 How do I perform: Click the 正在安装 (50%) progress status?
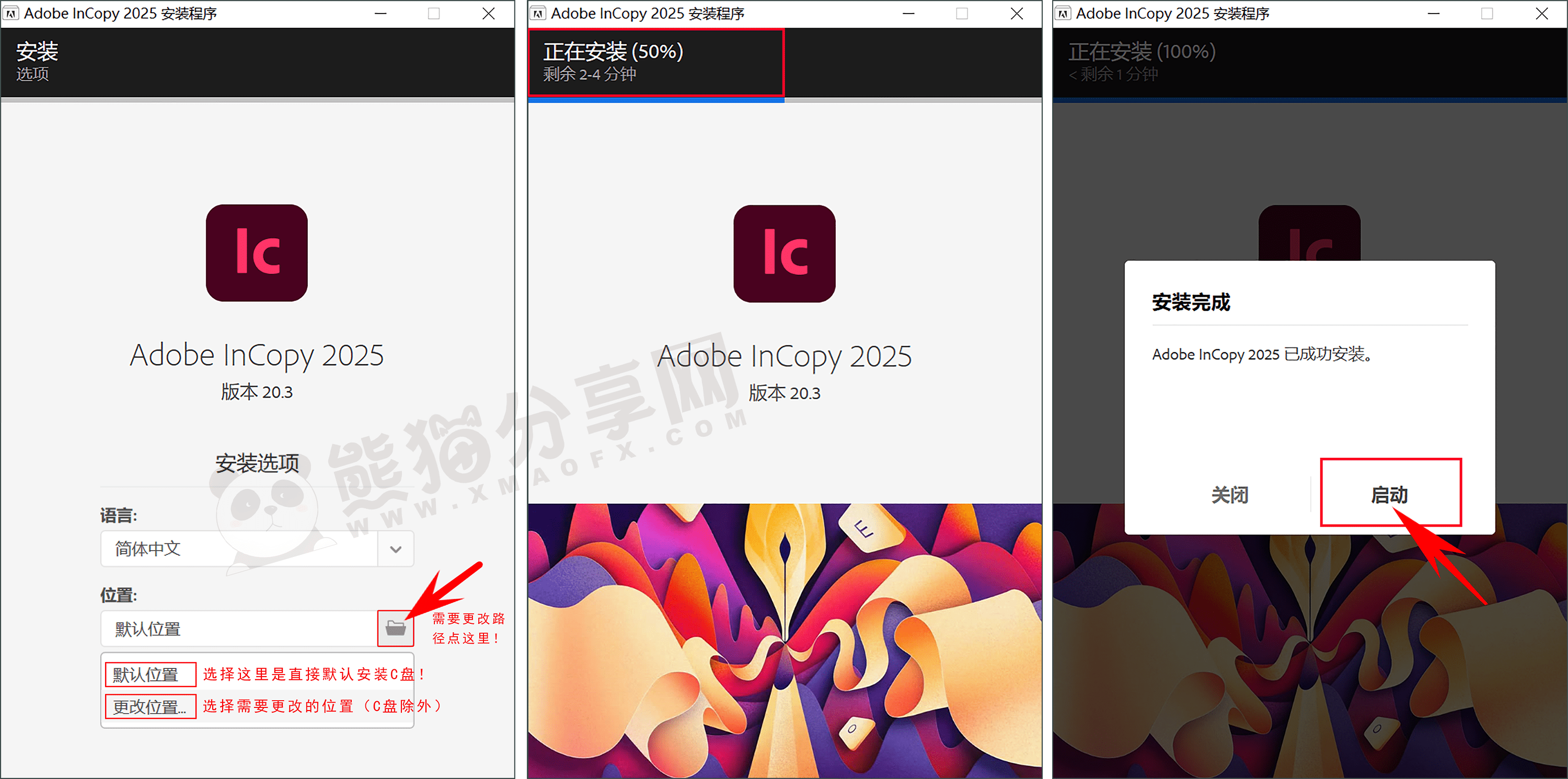614,52
